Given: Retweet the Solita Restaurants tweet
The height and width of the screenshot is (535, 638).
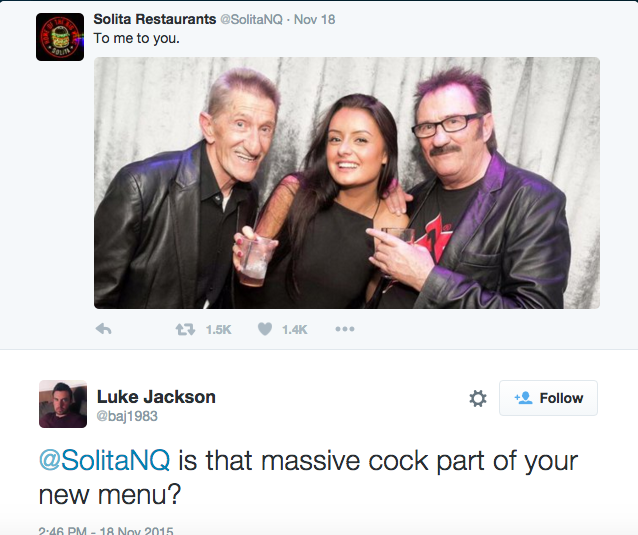Looking at the screenshot, I should (185, 329).
